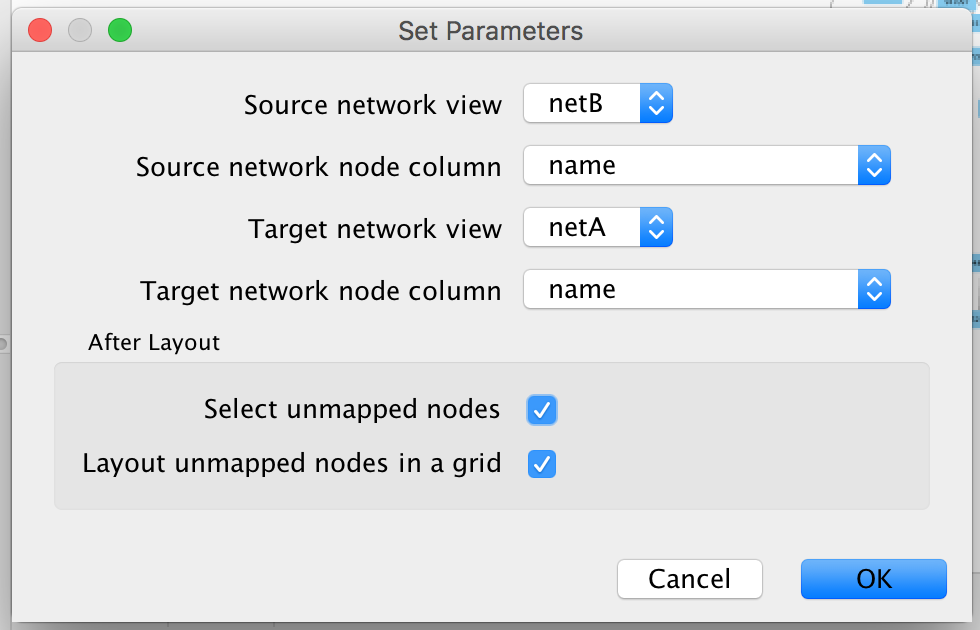Image resolution: width=980 pixels, height=630 pixels.
Task: Uncheck the Select unmapped nodes checkbox
Action: tap(542, 409)
